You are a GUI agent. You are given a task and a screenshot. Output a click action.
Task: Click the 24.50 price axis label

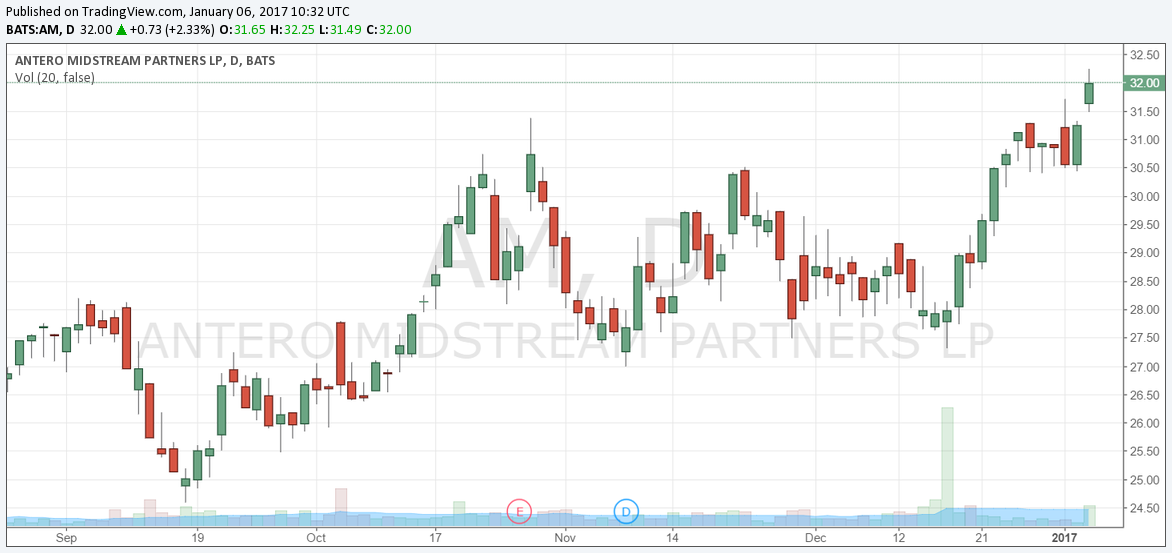[1144, 508]
